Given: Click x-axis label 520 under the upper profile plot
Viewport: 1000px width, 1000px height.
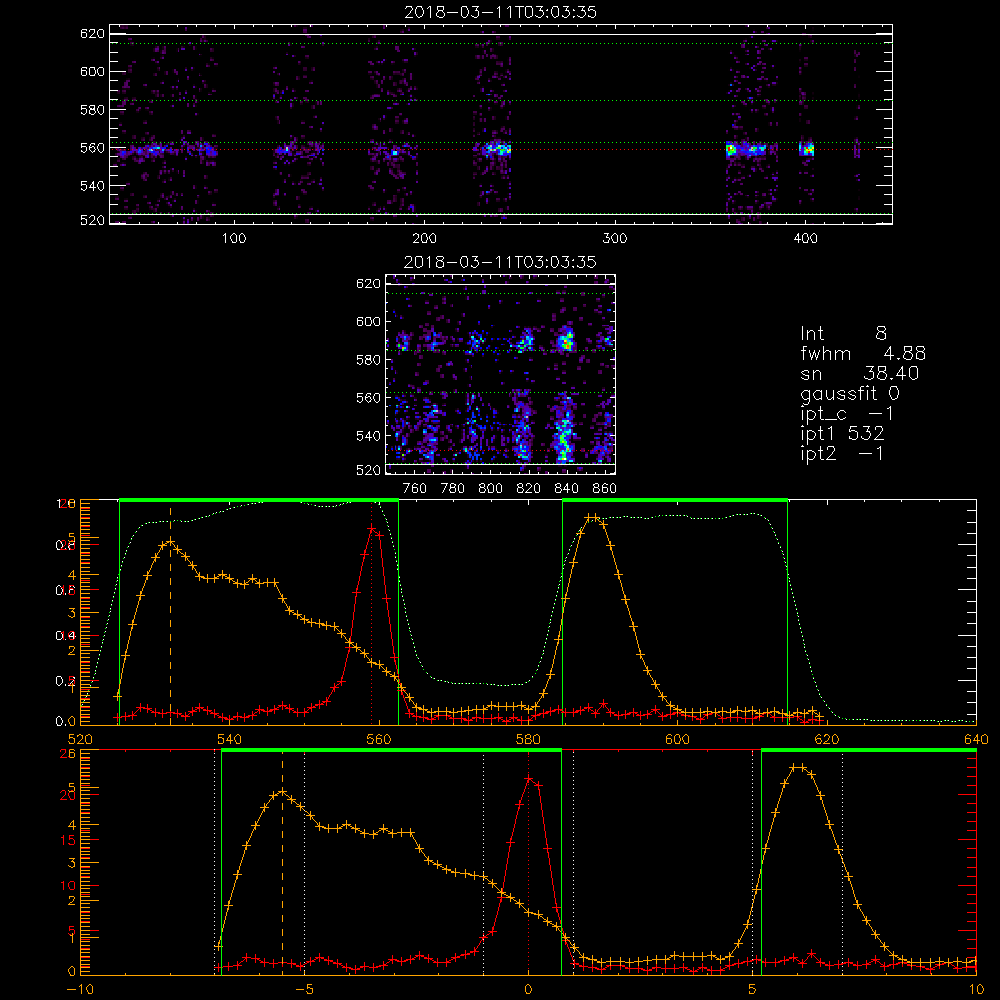Looking at the screenshot, I should pyautogui.click(x=80, y=739).
